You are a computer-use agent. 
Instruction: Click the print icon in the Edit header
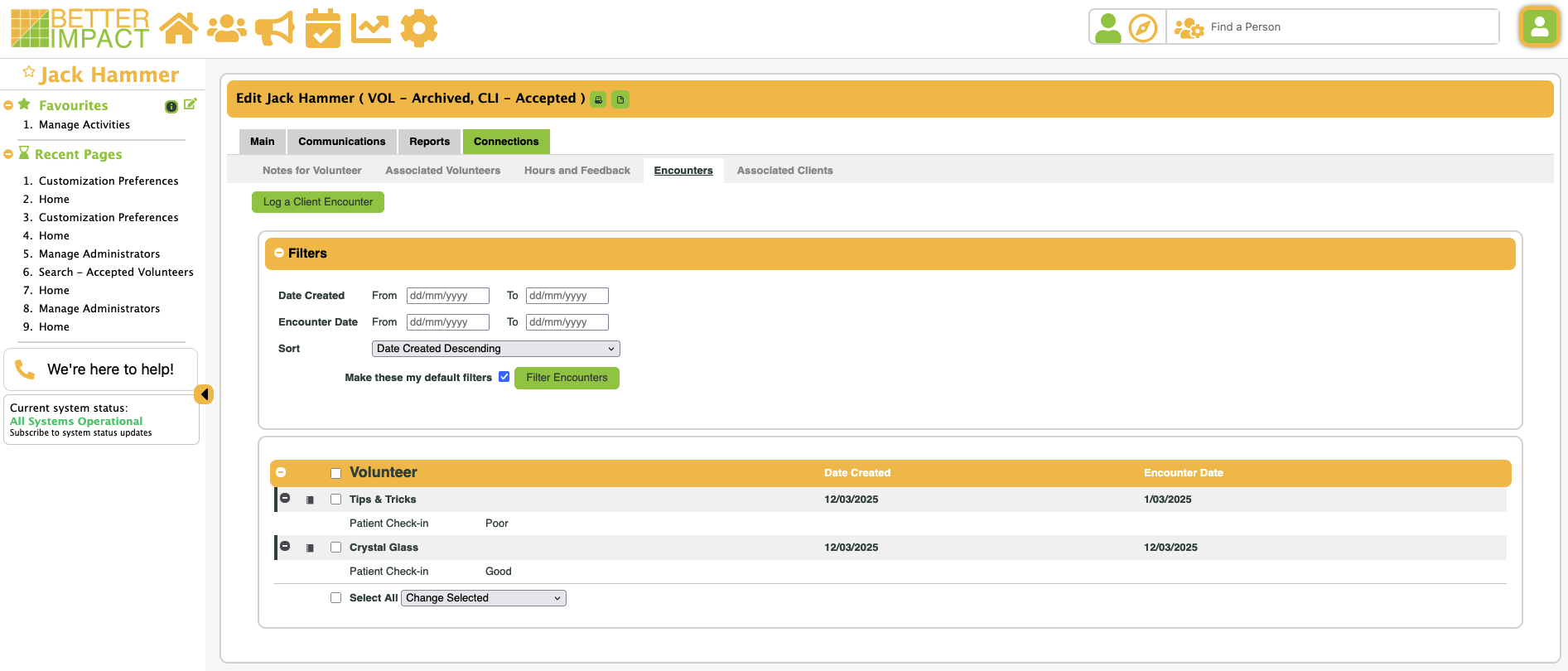[x=598, y=99]
